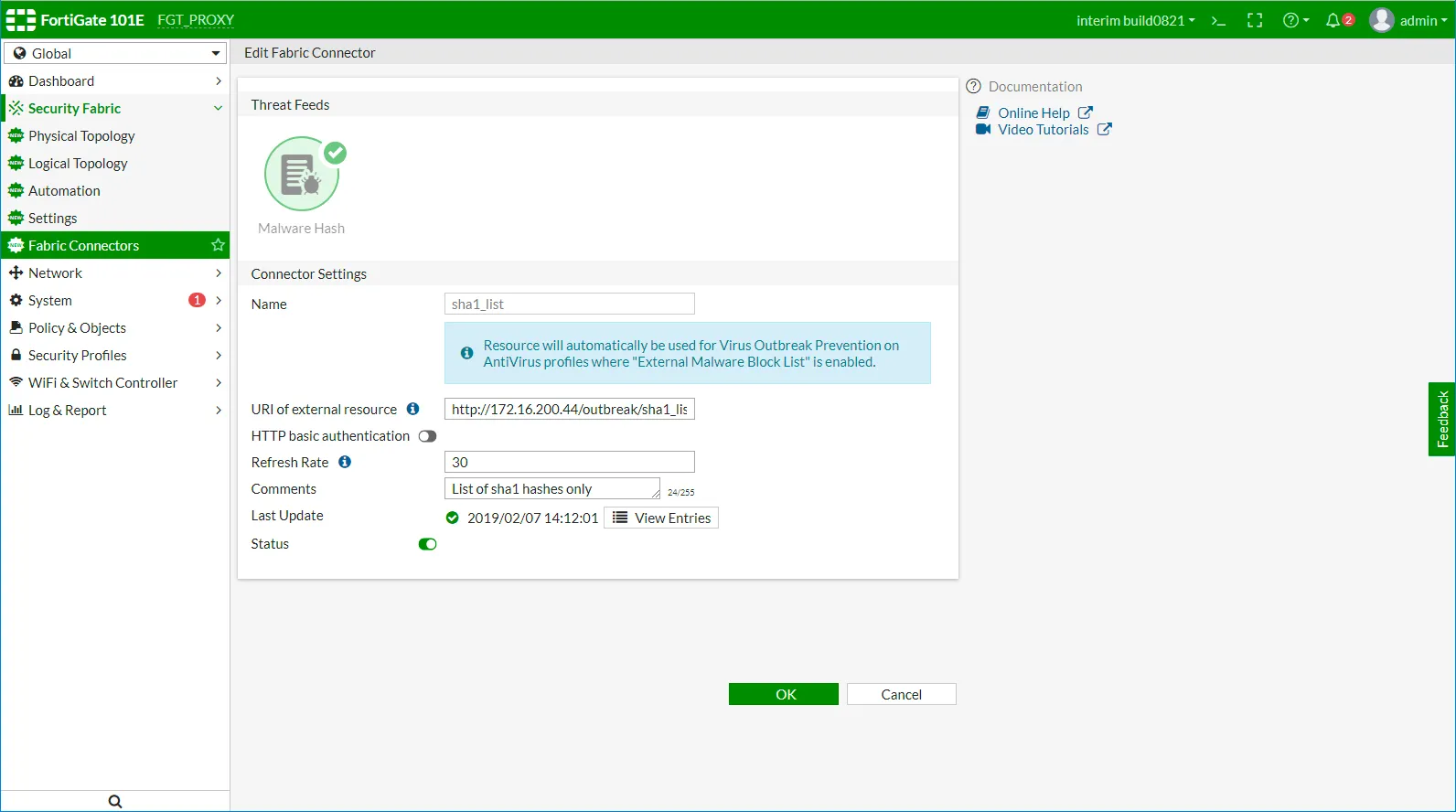The image size is (1456, 812).
Task: Click the WiFi & Switch Controller wifi icon
Action: 16,382
